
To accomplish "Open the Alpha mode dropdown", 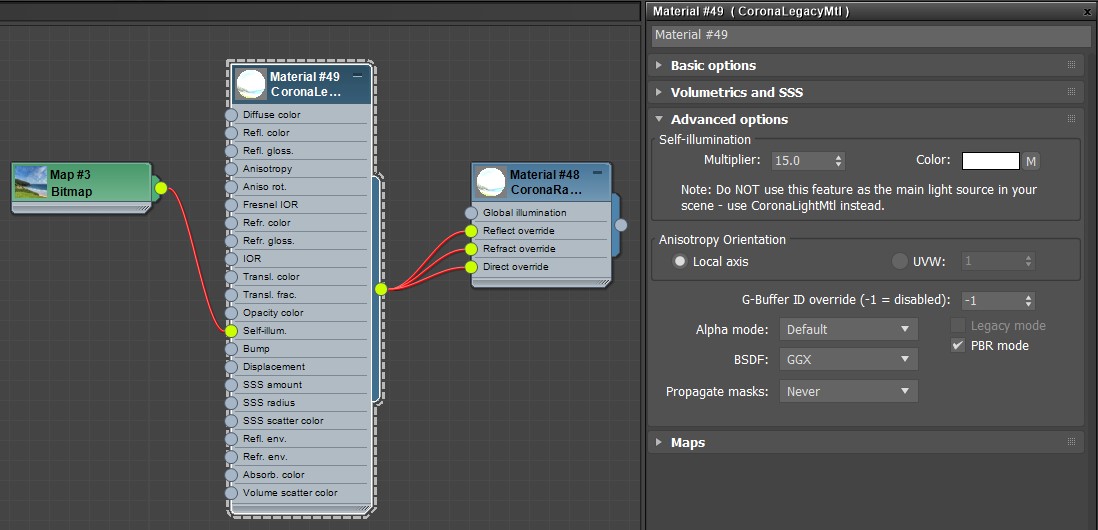I will pos(848,329).
